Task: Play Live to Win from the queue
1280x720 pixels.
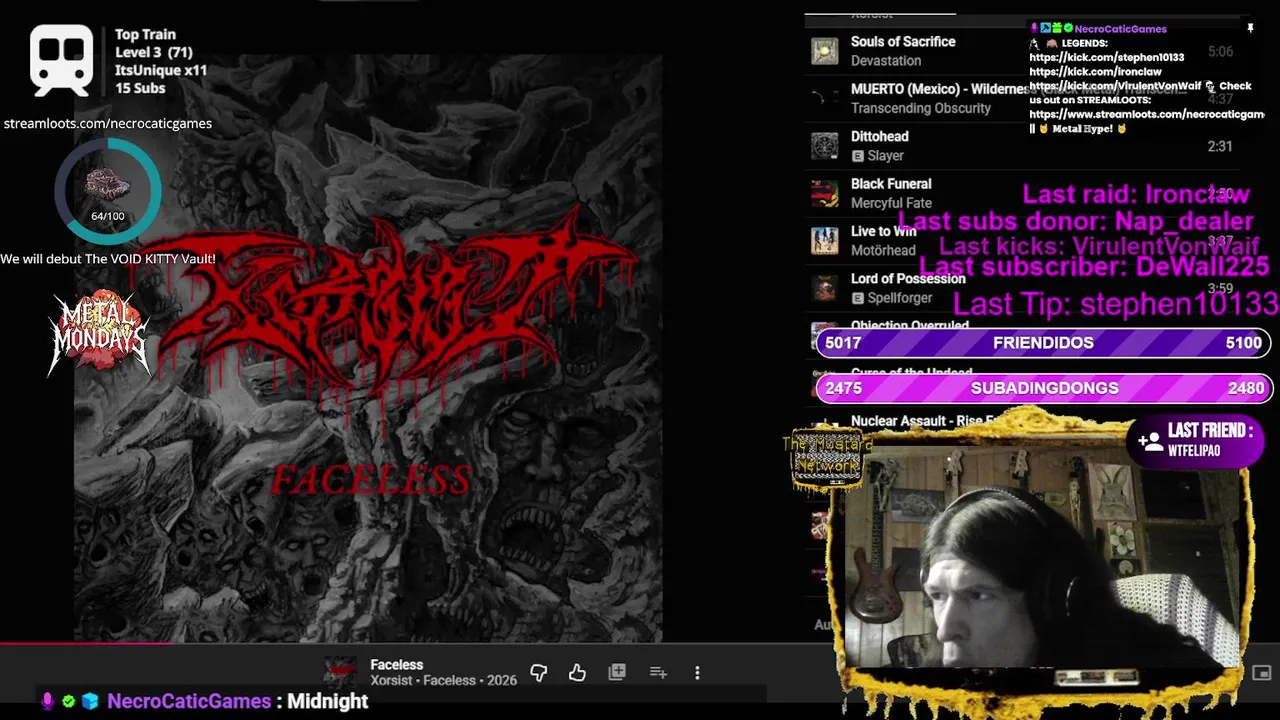Action: pyautogui.click(x=884, y=231)
